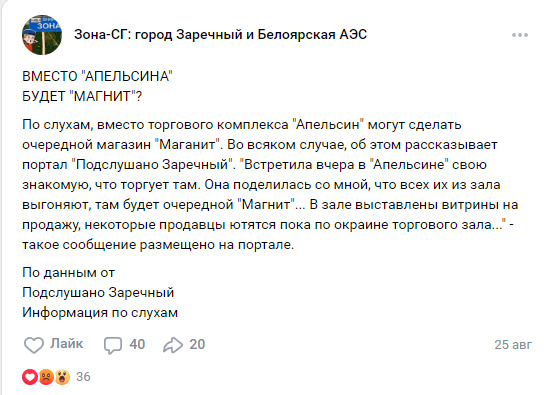Click the headline ВМЕСТО "АПЕЛЬСИНА"
This screenshot has height=395, width=544.
(97, 76)
